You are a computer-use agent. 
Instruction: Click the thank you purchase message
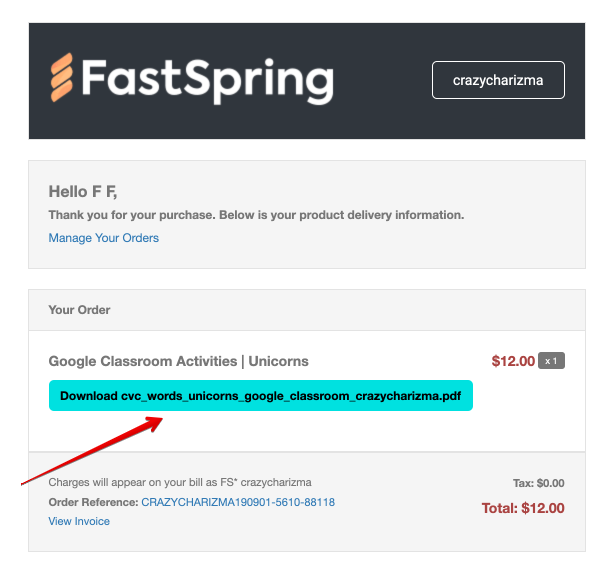pyautogui.click(x=256, y=215)
